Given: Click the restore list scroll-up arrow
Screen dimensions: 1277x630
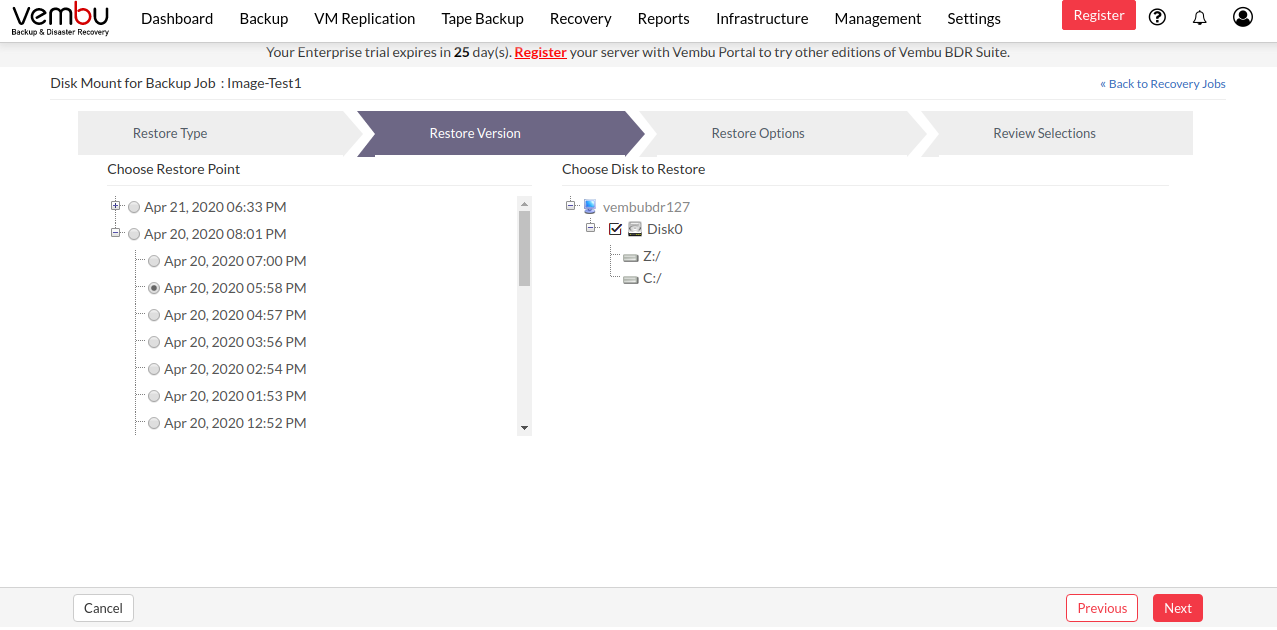Looking at the screenshot, I should 524,202.
